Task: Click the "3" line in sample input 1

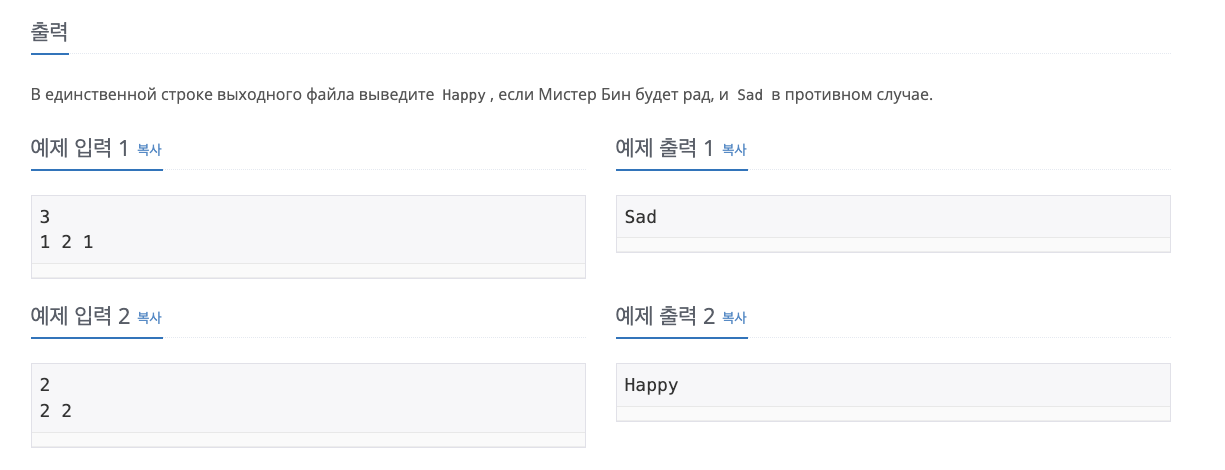Action: [45, 217]
